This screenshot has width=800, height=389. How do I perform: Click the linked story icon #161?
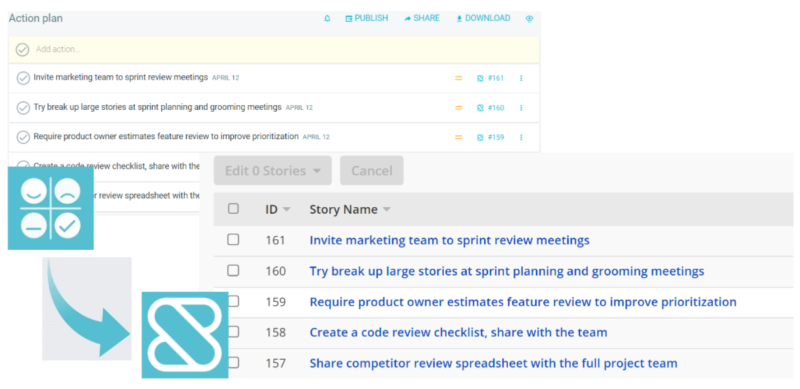pyautogui.click(x=490, y=78)
